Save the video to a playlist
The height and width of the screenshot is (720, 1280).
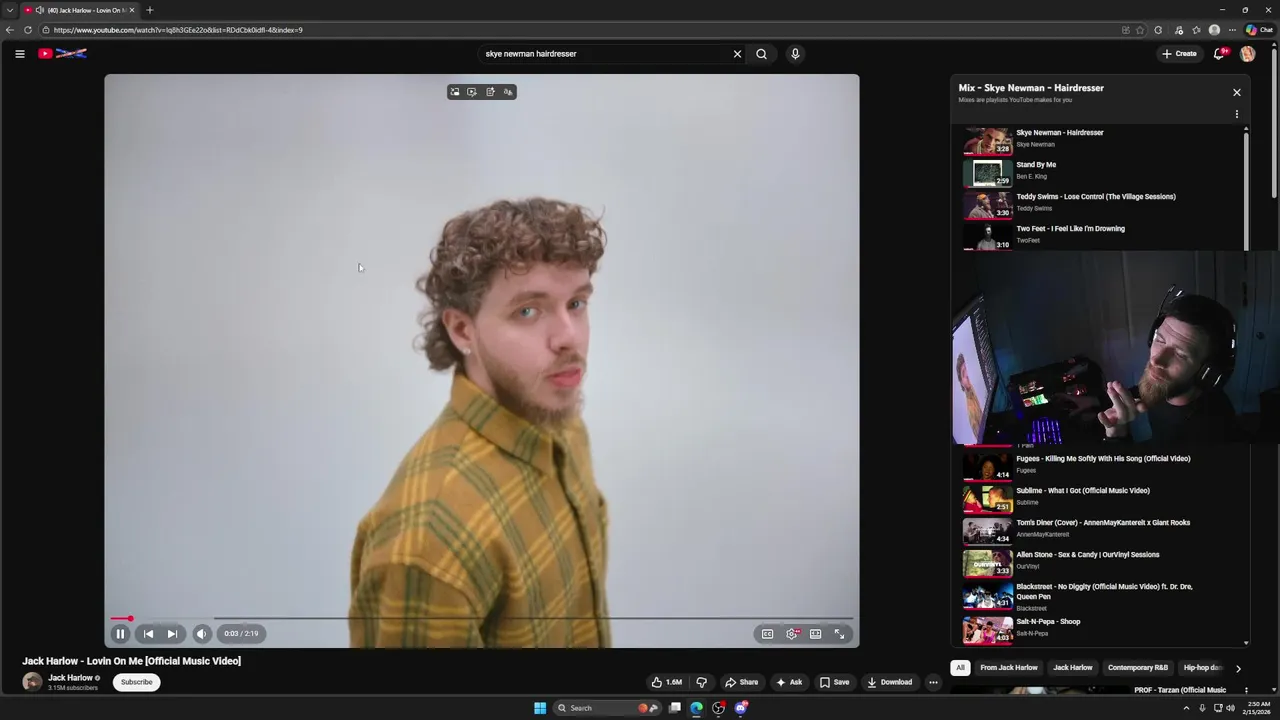[834, 682]
